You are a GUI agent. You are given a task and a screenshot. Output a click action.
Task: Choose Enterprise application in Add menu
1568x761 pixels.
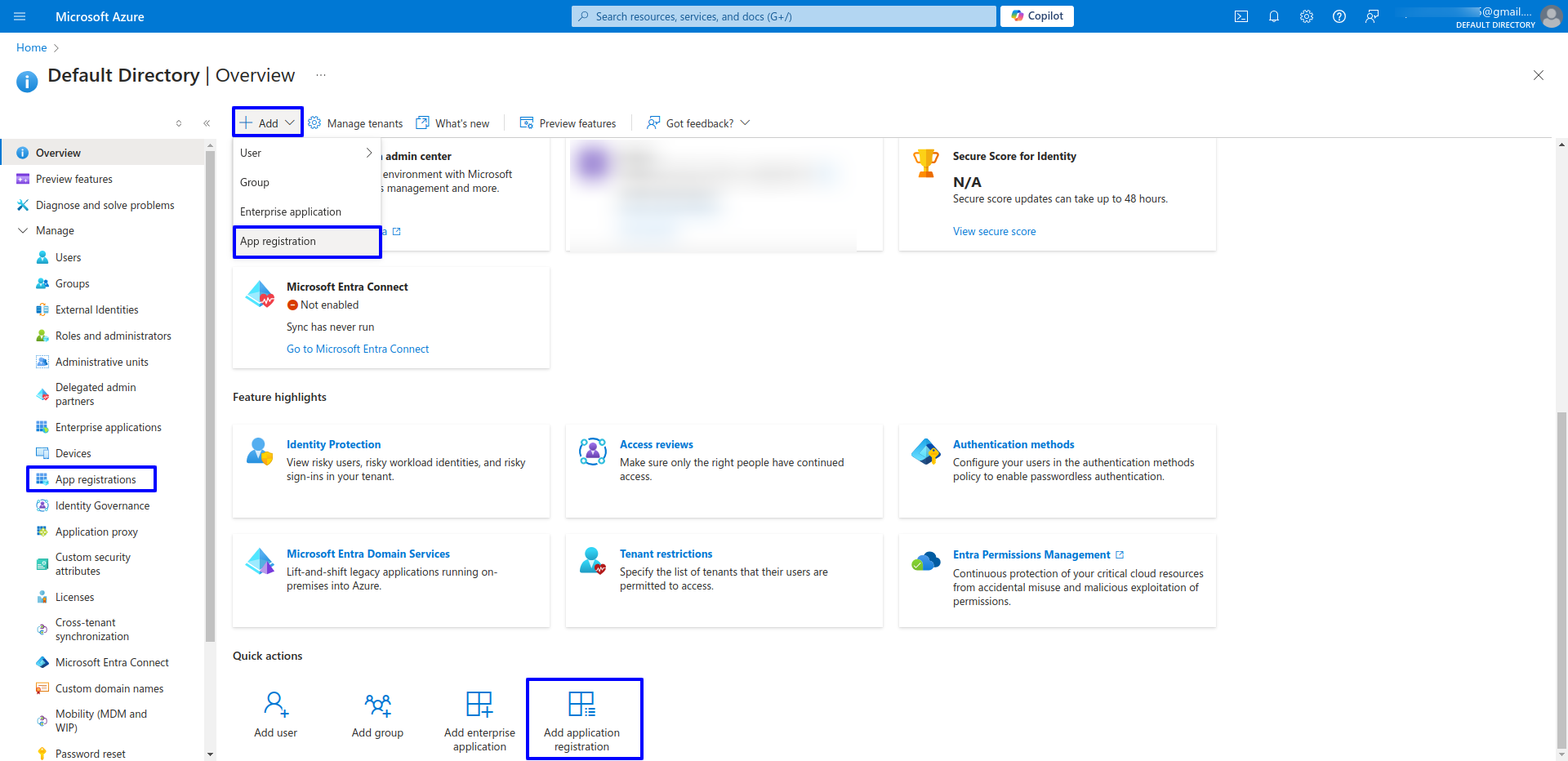coord(291,212)
